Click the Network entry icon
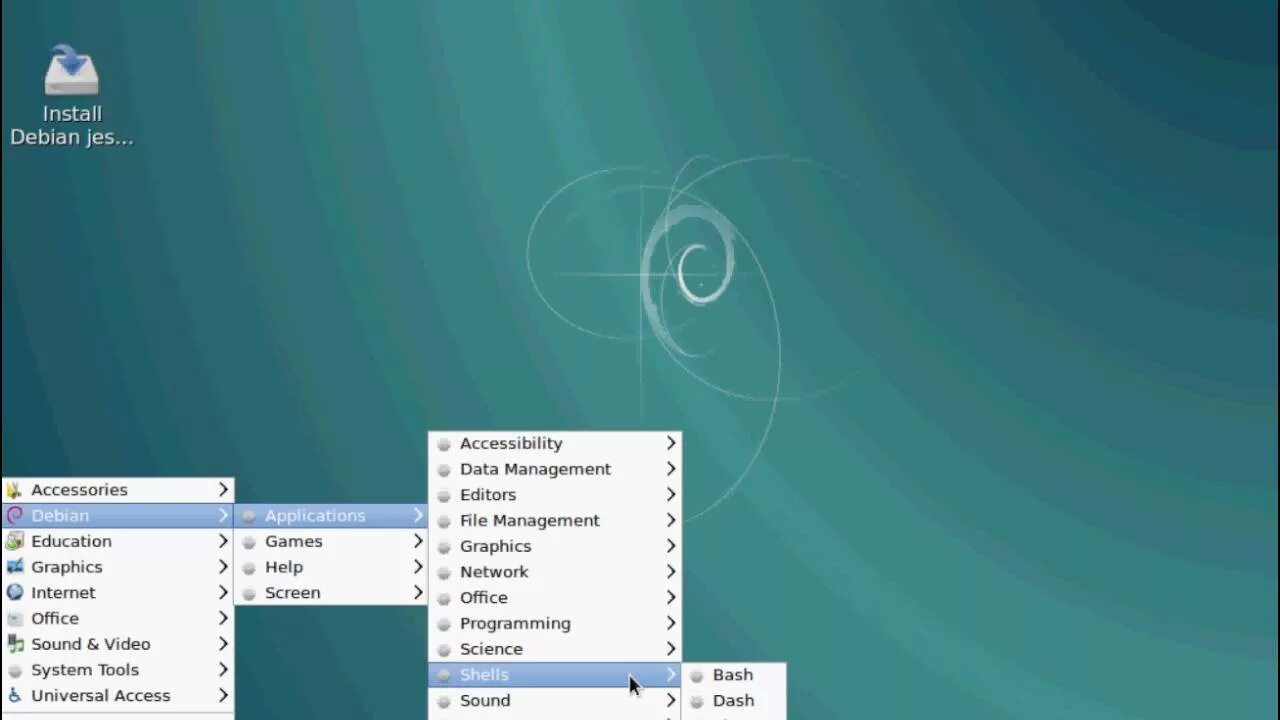The width and height of the screenshot is (1280, 720). click(x=444, y=573)
